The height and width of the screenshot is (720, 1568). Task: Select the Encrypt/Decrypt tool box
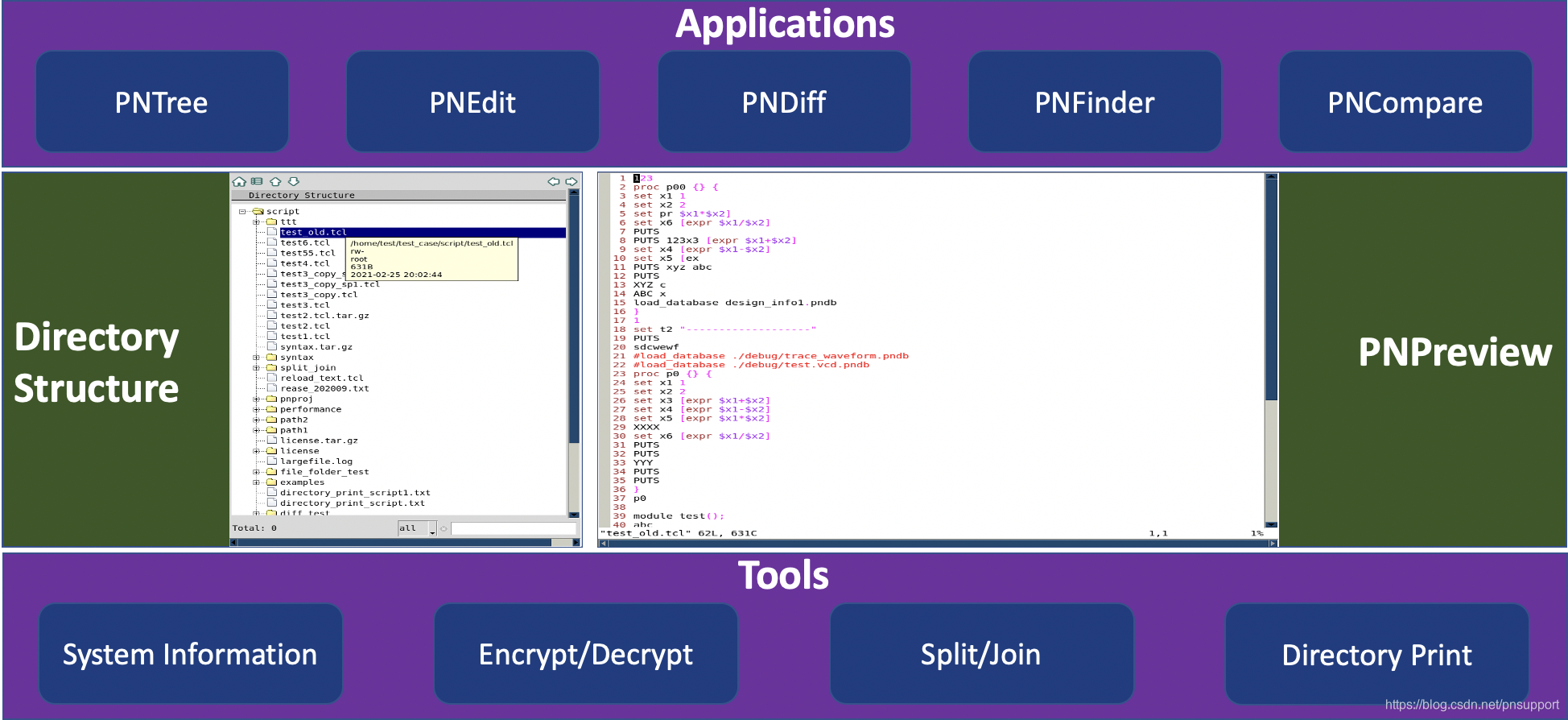point(586,653)
